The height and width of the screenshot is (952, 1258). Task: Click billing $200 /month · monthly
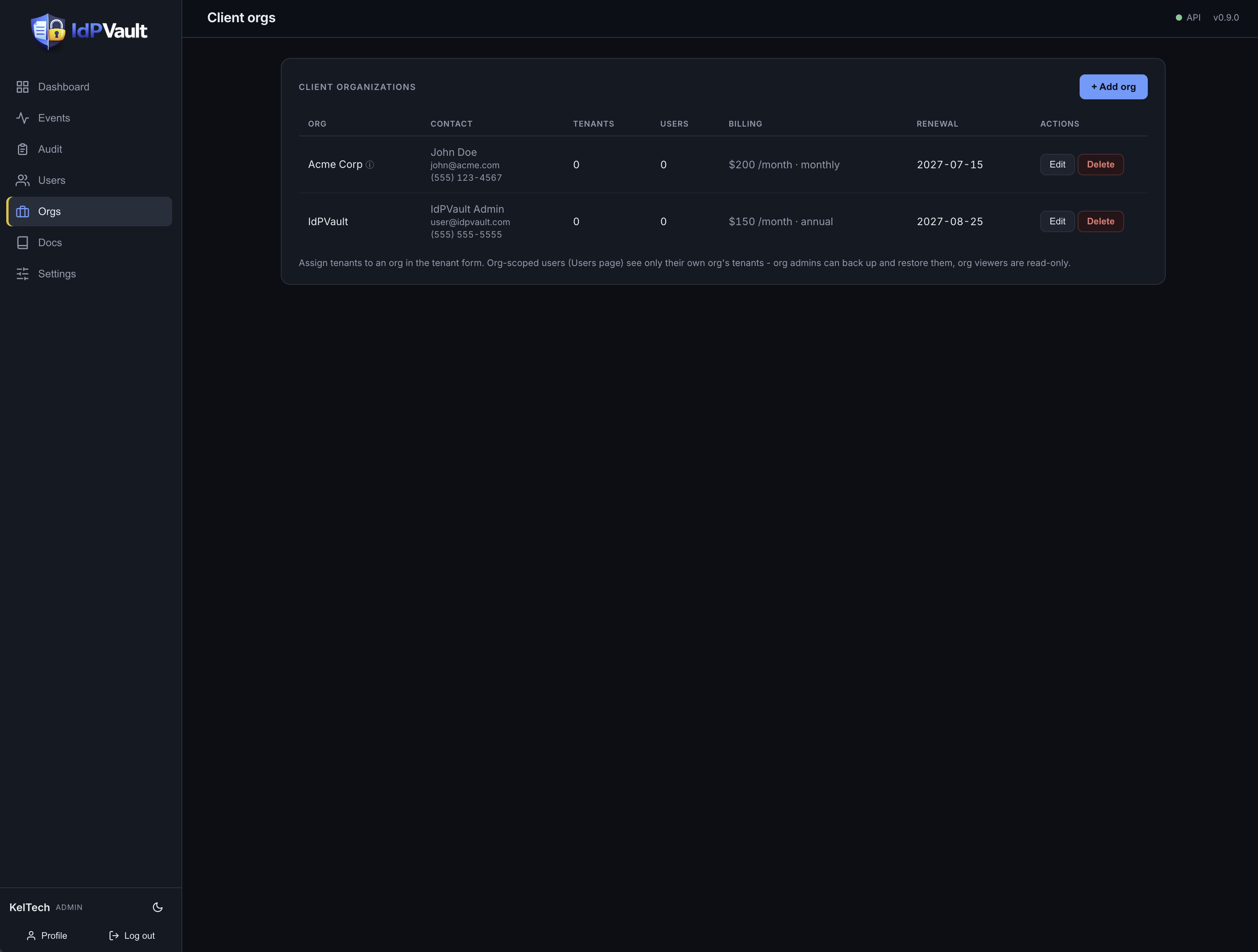coord(784,164)
